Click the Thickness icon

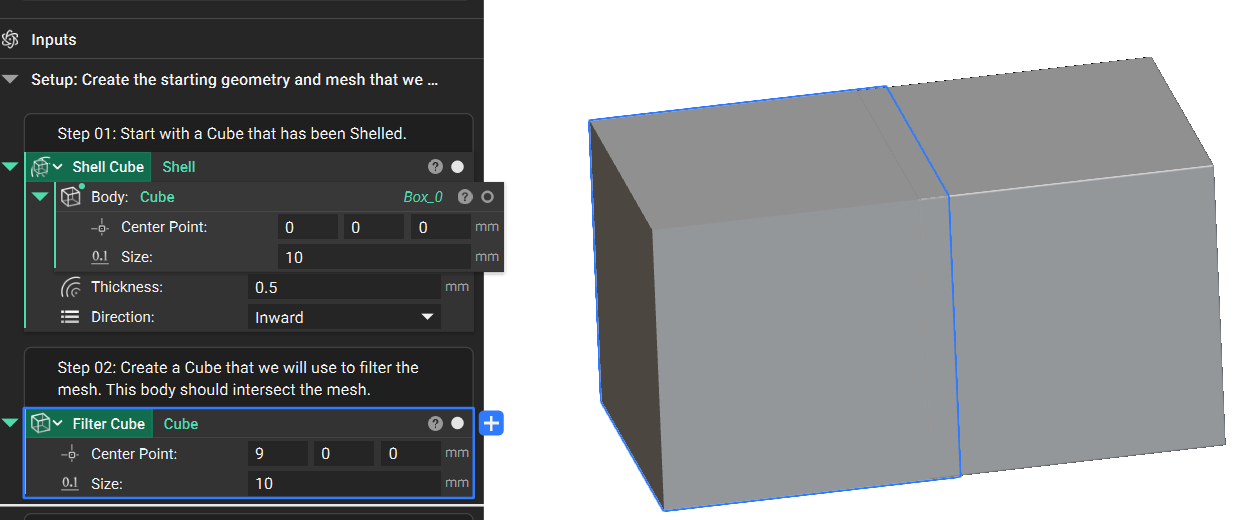point(70,288)
